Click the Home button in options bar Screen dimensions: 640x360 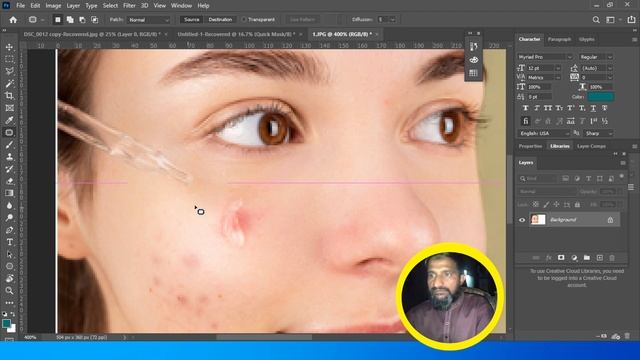(x=13, y=20)
